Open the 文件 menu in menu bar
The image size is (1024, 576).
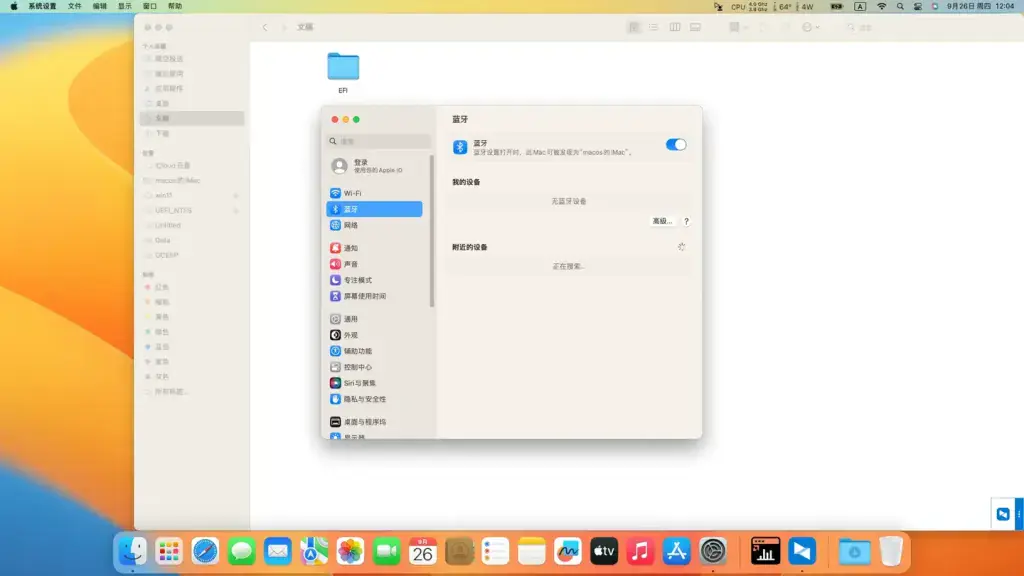74,6
